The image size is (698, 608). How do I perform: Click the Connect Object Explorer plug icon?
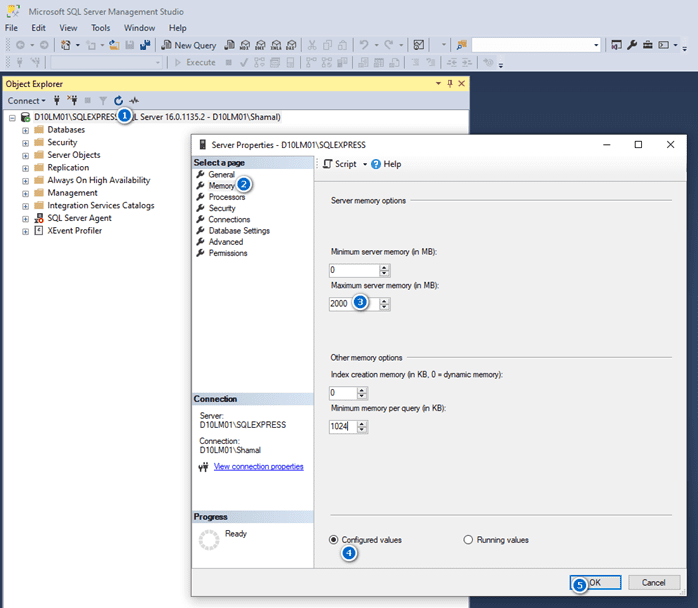coord(57,101)
